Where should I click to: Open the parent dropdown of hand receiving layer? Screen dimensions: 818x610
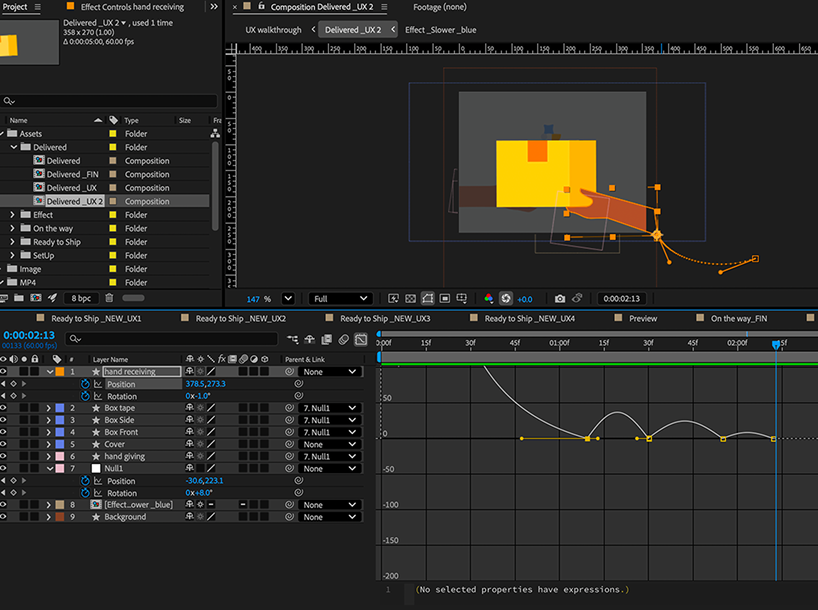329,372
